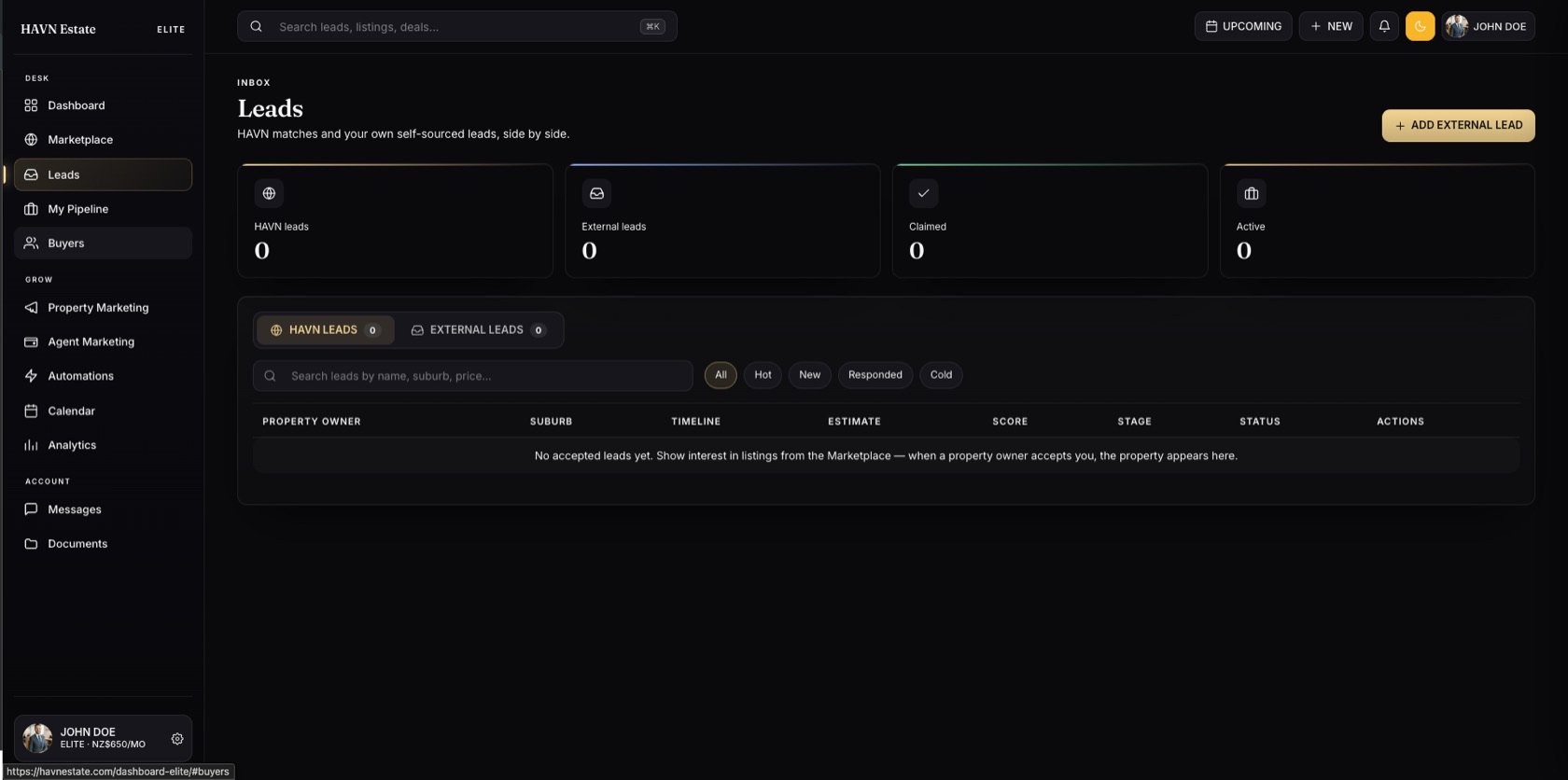Screen dimensions: 1568x780
Task: Click the Automations lightning bolt icon
Action: pyautogui.click(x=31, y=376)
